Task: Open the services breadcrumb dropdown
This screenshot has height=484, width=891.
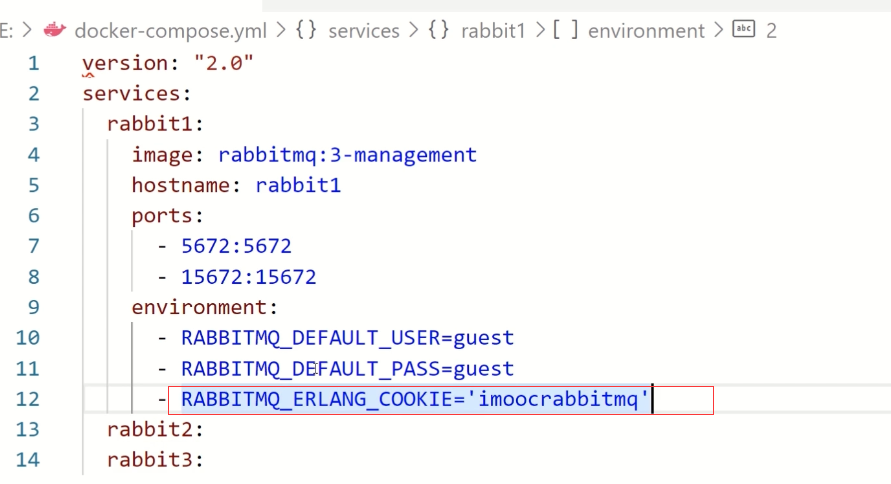Action: 364,30
